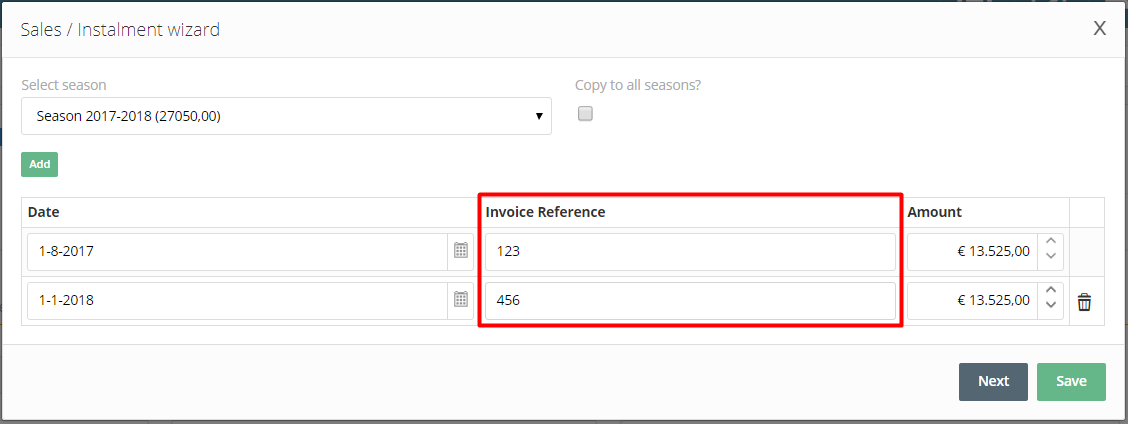Increase first row amount with up arrow

click(x=1050, y=243)
